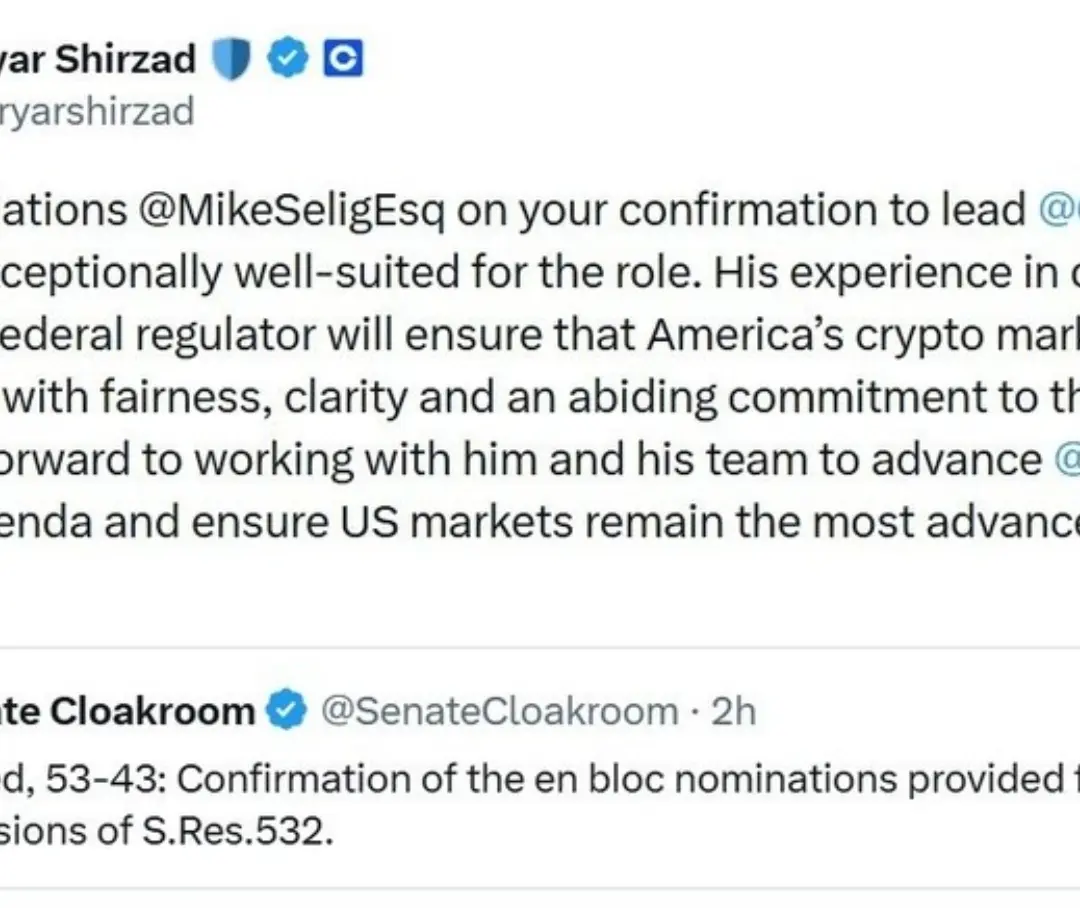Click the Coinbase "C" affiliation badge
The width and height of the screenshot is (1080, 908).
click(x=342, y=61)
